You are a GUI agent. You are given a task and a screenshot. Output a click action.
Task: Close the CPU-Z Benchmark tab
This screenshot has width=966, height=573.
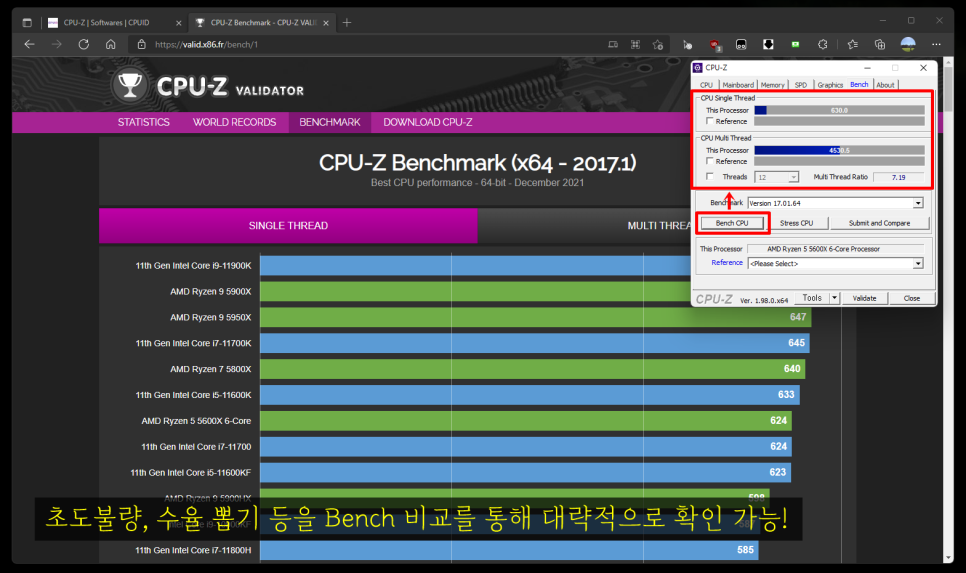tap(326, 23)
